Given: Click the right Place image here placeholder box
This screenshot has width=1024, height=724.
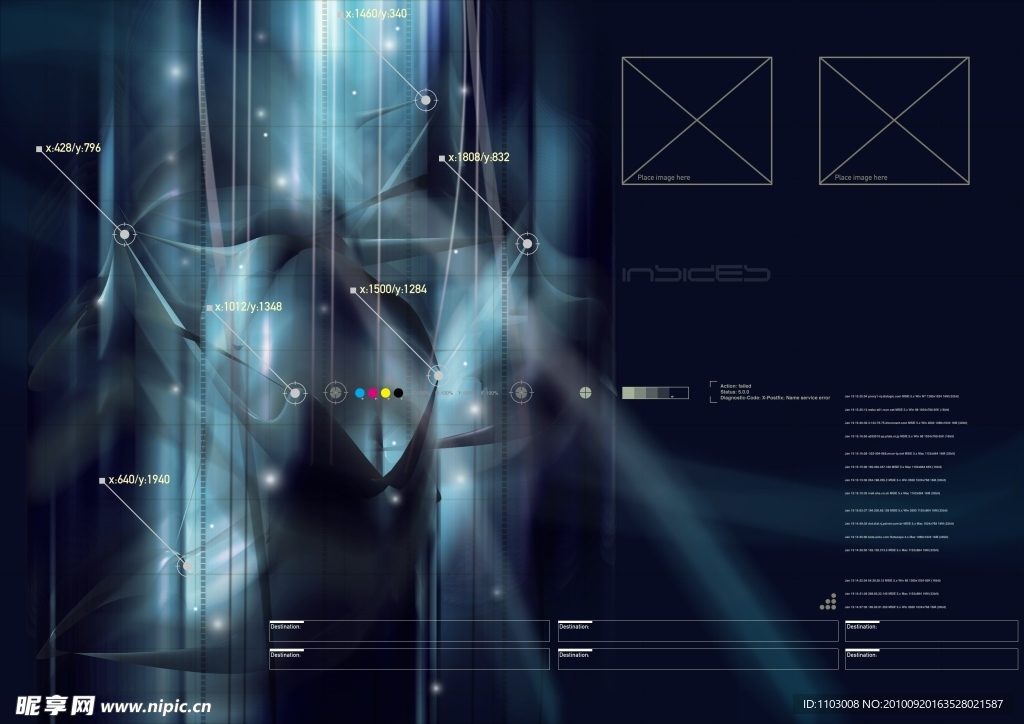Looking at the screenshot, I should click(x=894, y=121).
